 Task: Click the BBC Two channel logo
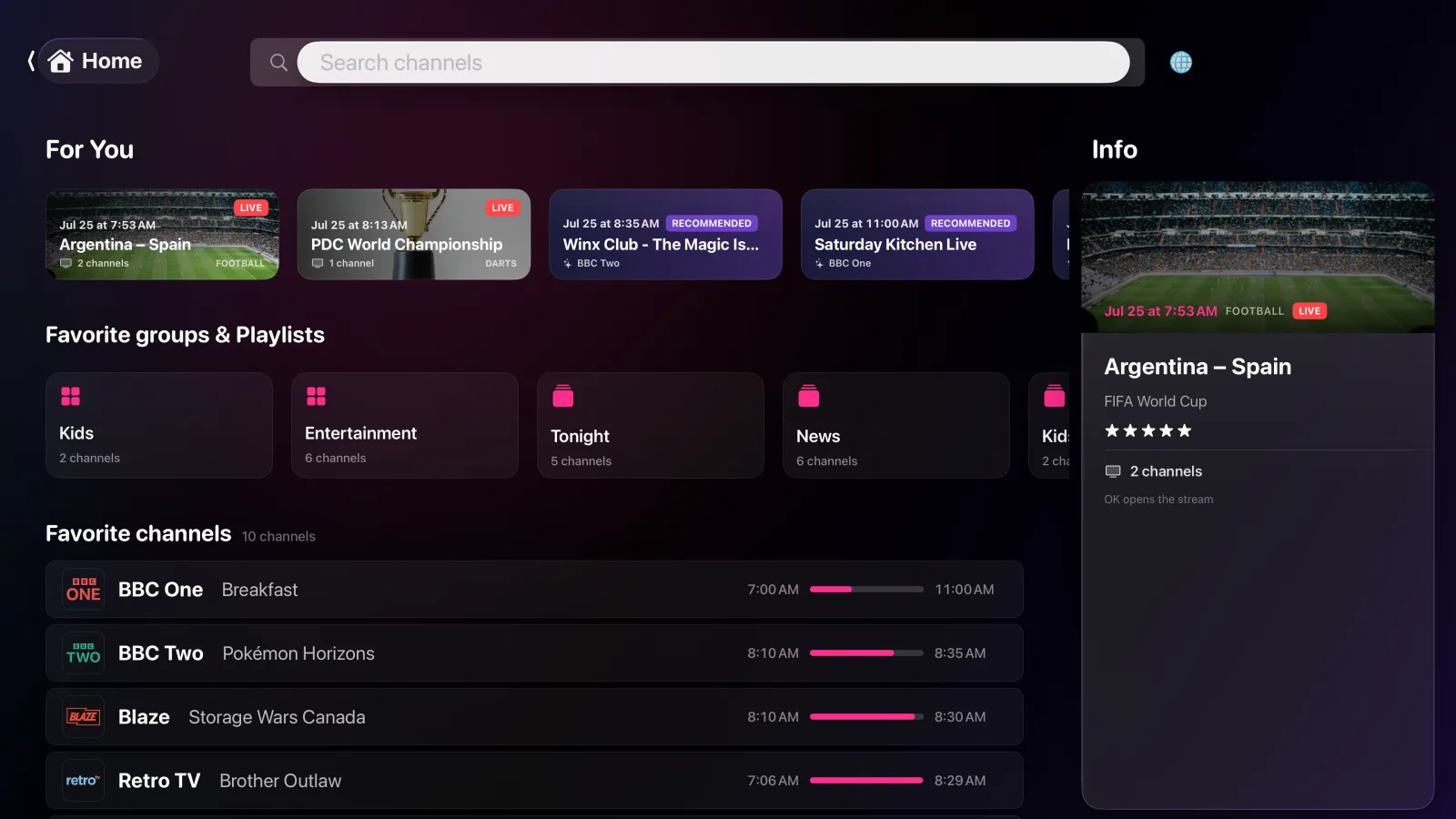click(x=83, y=653)
